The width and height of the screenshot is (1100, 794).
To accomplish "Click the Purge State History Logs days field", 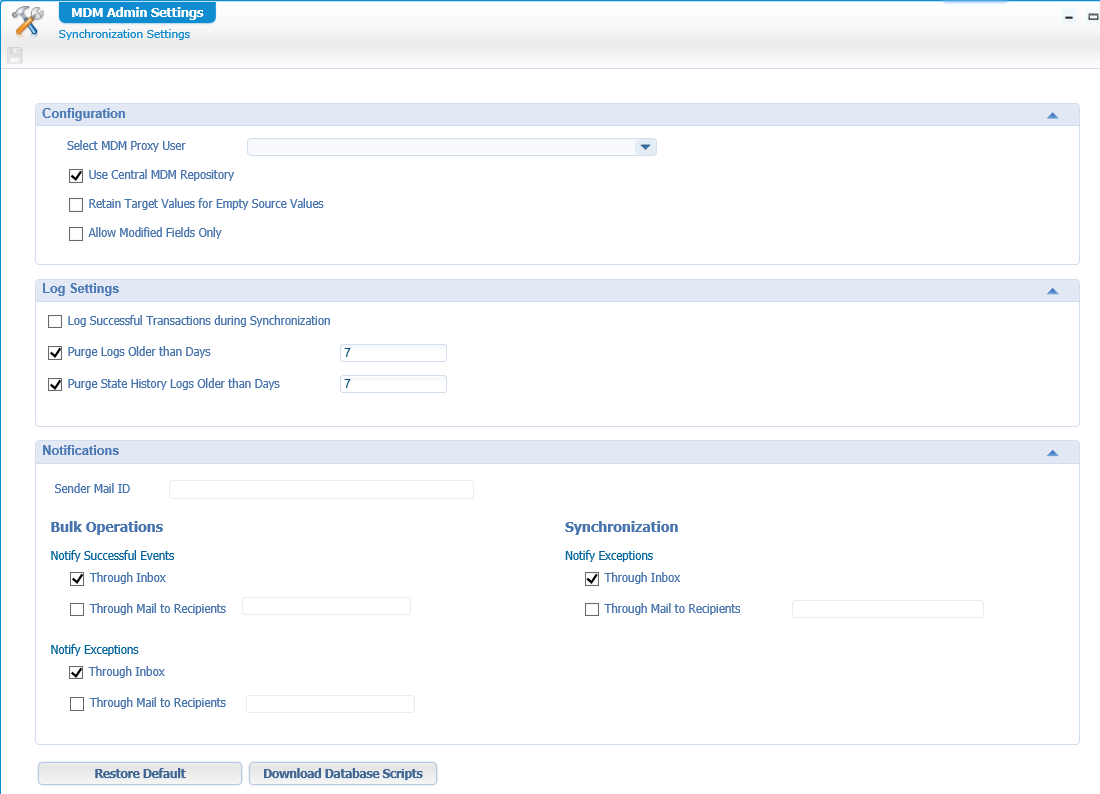I will click(x=394, y=384).
